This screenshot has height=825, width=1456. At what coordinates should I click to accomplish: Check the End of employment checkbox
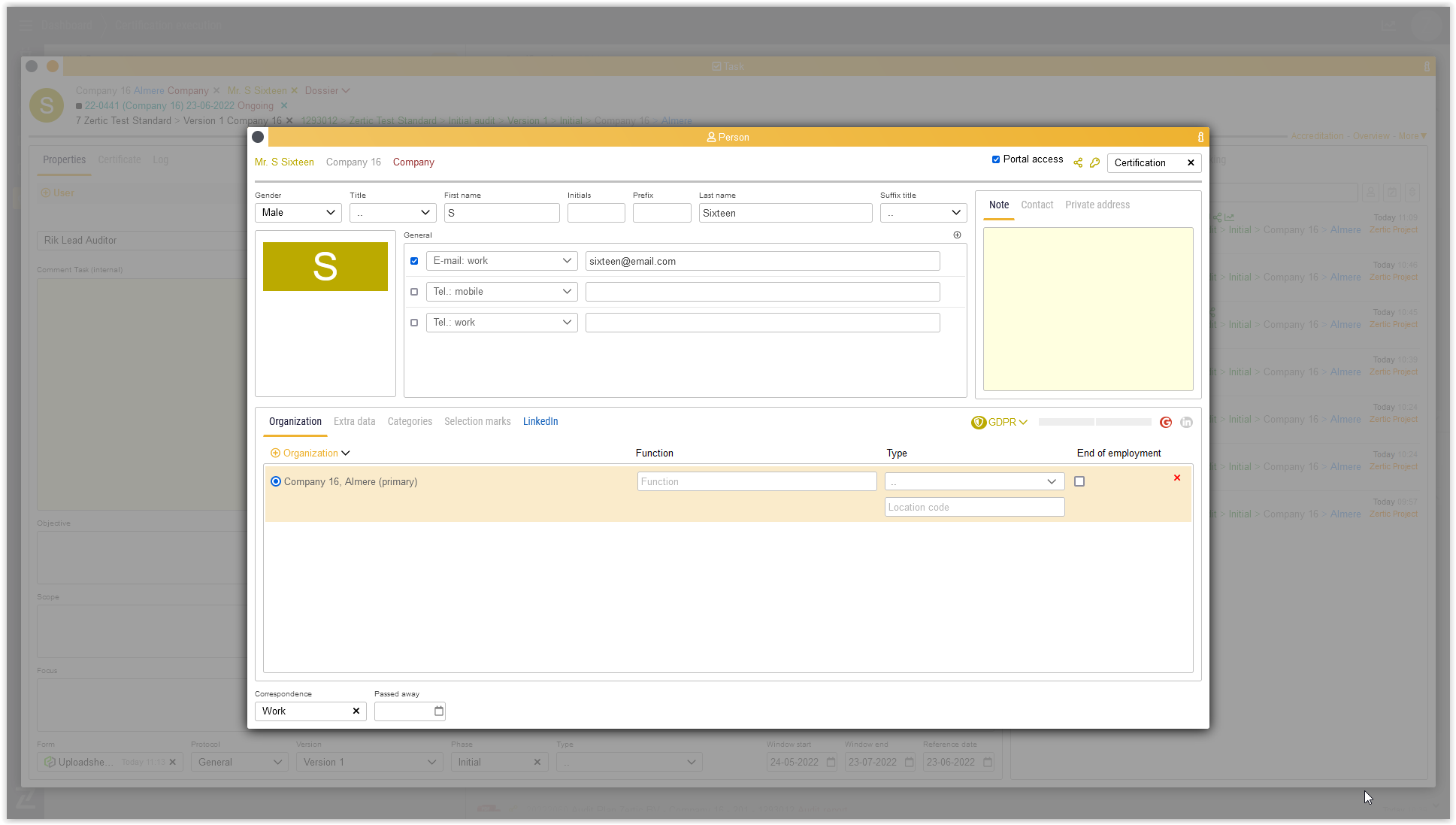1079,481
